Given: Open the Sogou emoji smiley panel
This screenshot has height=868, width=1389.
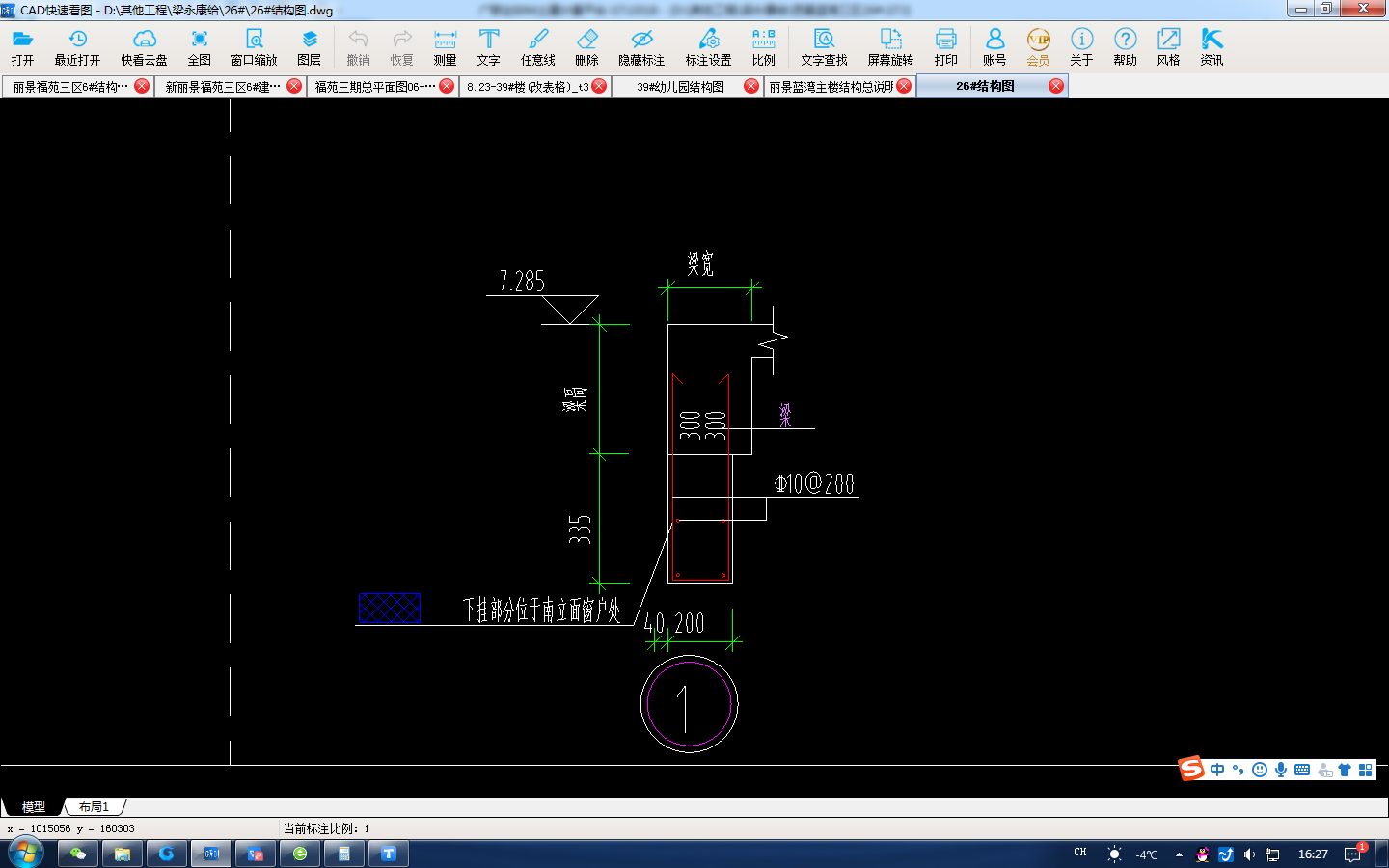Looking at the screenshot, I should tap(1259, 770).
